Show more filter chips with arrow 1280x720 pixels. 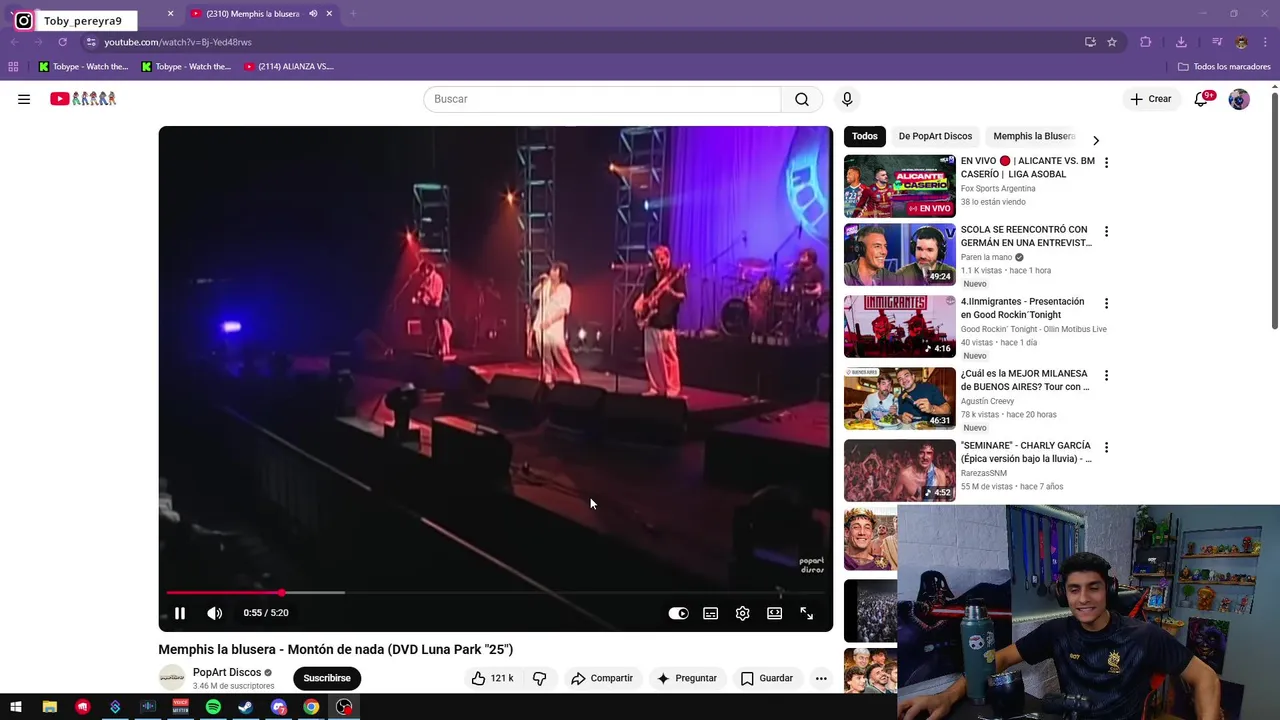pyautogui.click(x=1096, y=140)
